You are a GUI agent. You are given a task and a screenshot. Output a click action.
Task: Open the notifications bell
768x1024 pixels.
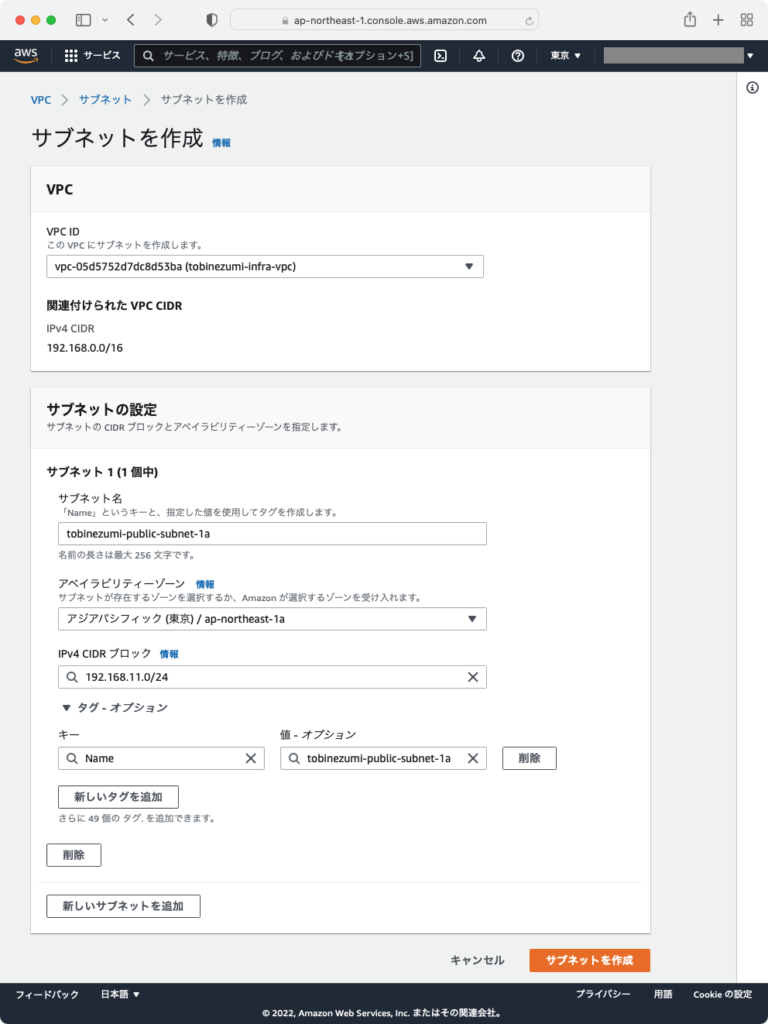(479, 56)
